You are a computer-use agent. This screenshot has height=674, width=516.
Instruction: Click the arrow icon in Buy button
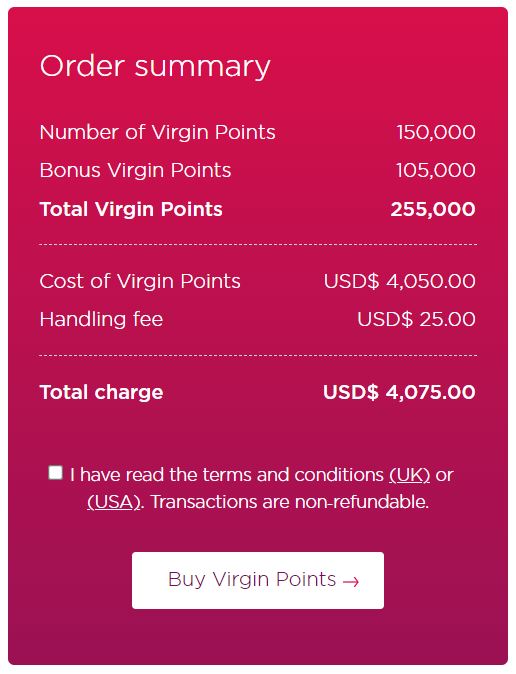pos(351,582)
